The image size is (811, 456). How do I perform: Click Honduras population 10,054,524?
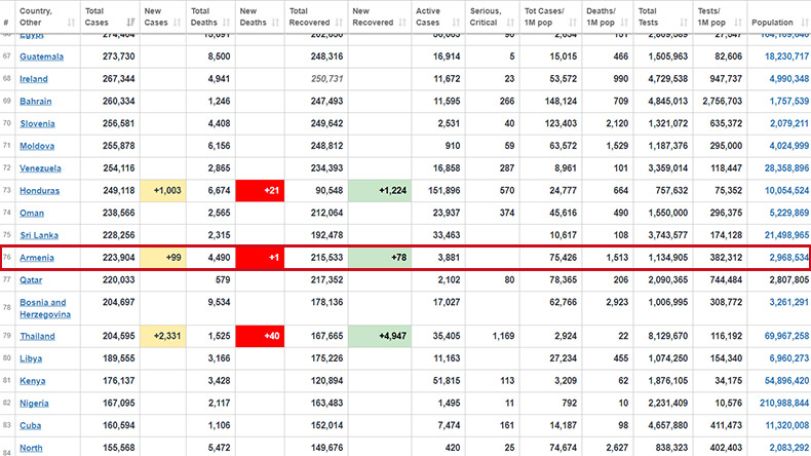coord(787,190)
